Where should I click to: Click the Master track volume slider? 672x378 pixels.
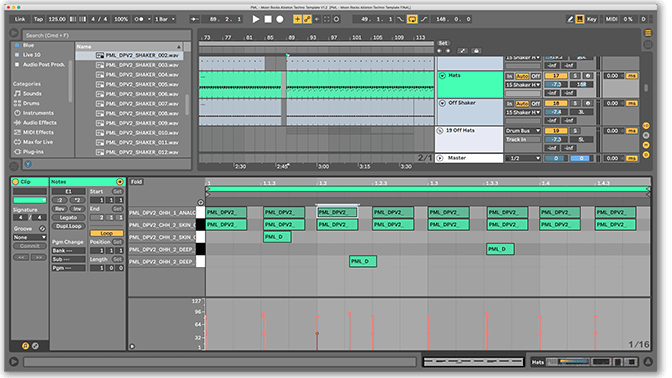click(x=556, y=158)
